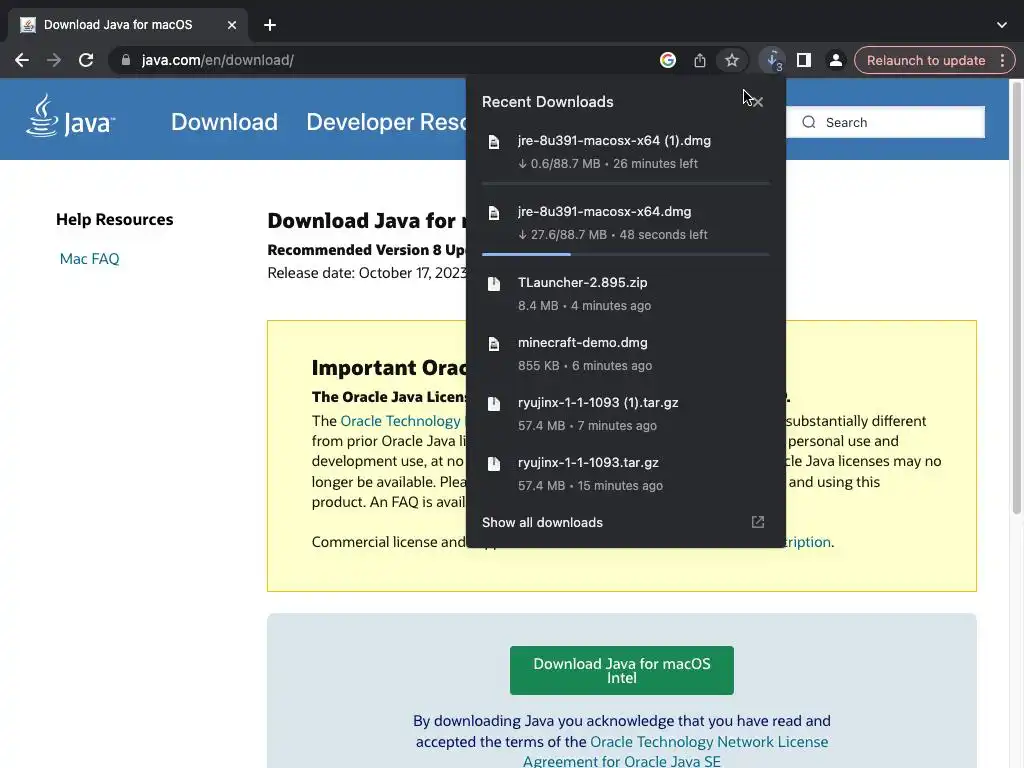Screen dimensions: 1024x768
Task: View site info via the lock icon
Action: click(125, 60)
